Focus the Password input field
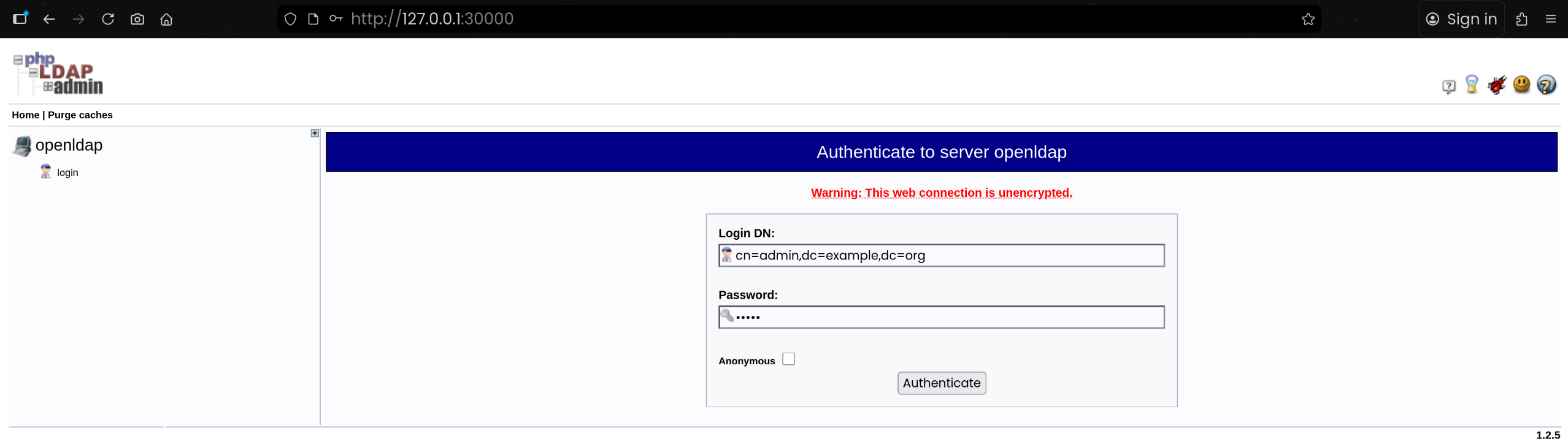1568x444 pixels. coord(942,317)
